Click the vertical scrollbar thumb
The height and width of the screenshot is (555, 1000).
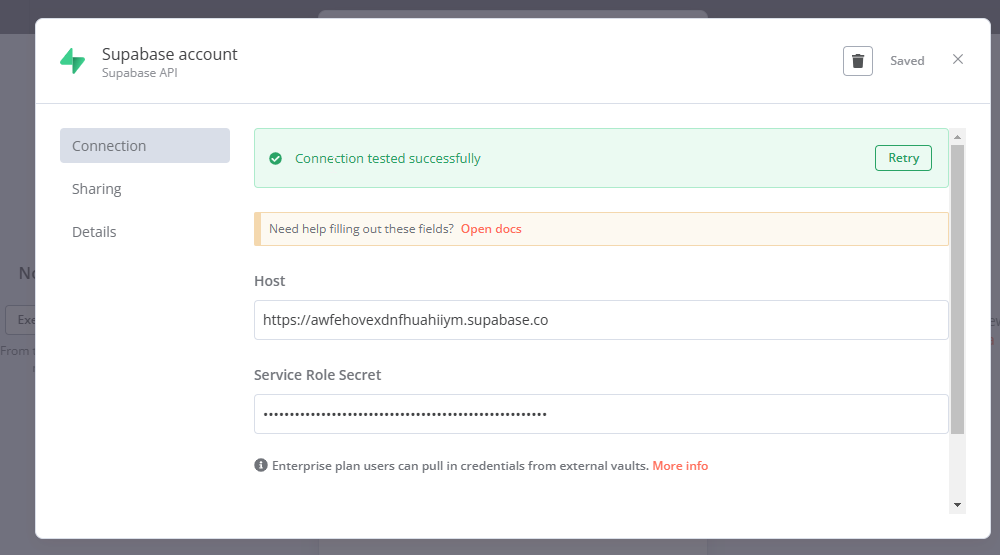pyautogui.click(x=957, y=290)
